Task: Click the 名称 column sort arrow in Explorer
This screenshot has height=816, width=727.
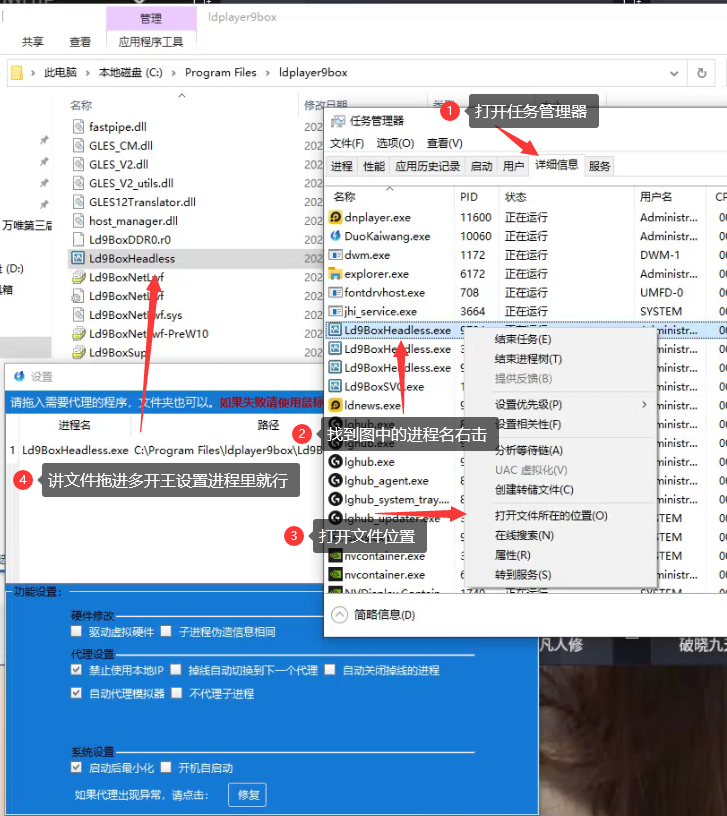Action: 182,96
